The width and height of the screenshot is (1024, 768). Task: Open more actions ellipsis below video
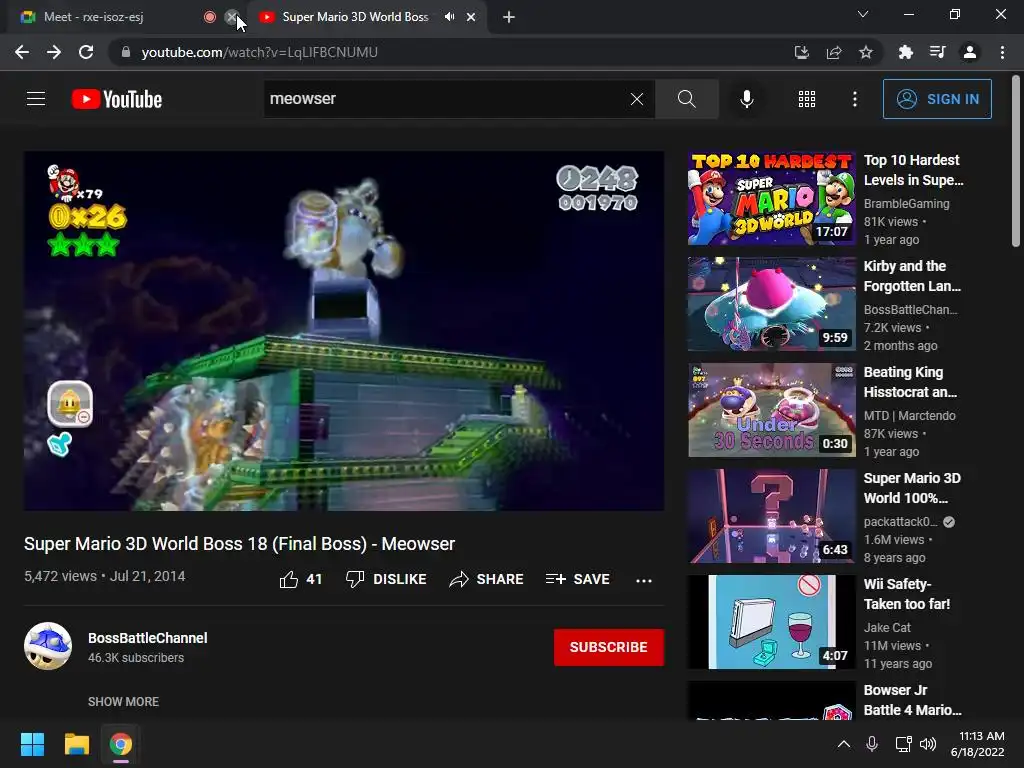[x=644, y=580]
